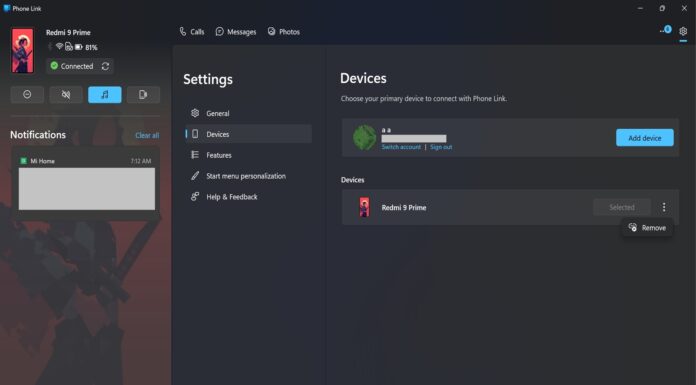Open the Messages tab
Screen dimensions: 696x385
click(236, 32)
